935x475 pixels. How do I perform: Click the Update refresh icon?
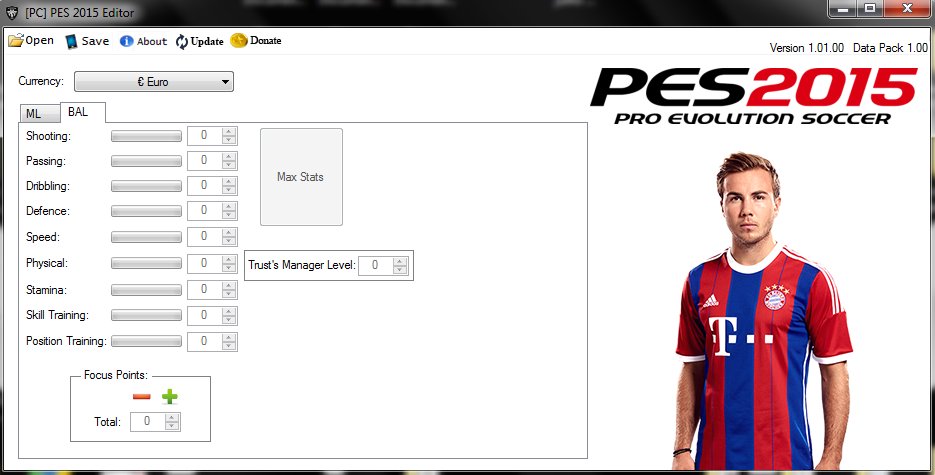point(181,41)
